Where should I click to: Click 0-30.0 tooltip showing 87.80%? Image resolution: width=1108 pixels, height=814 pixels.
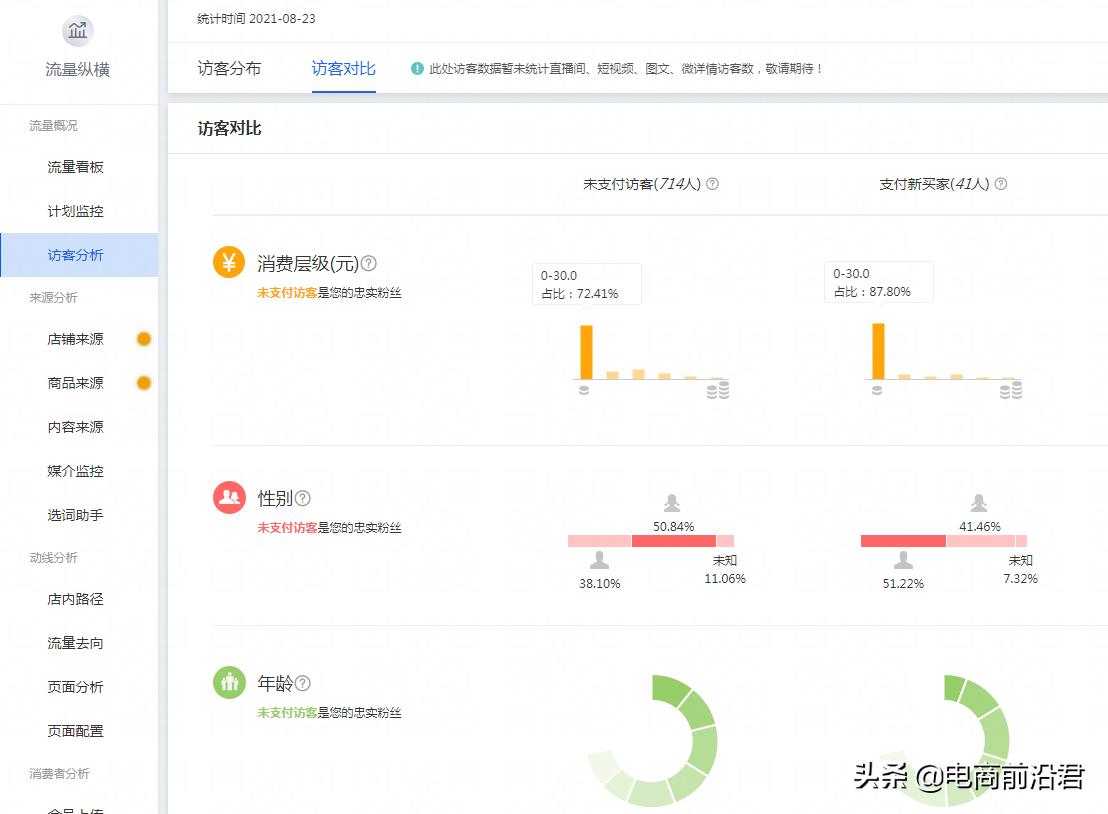tap(878, 283)
